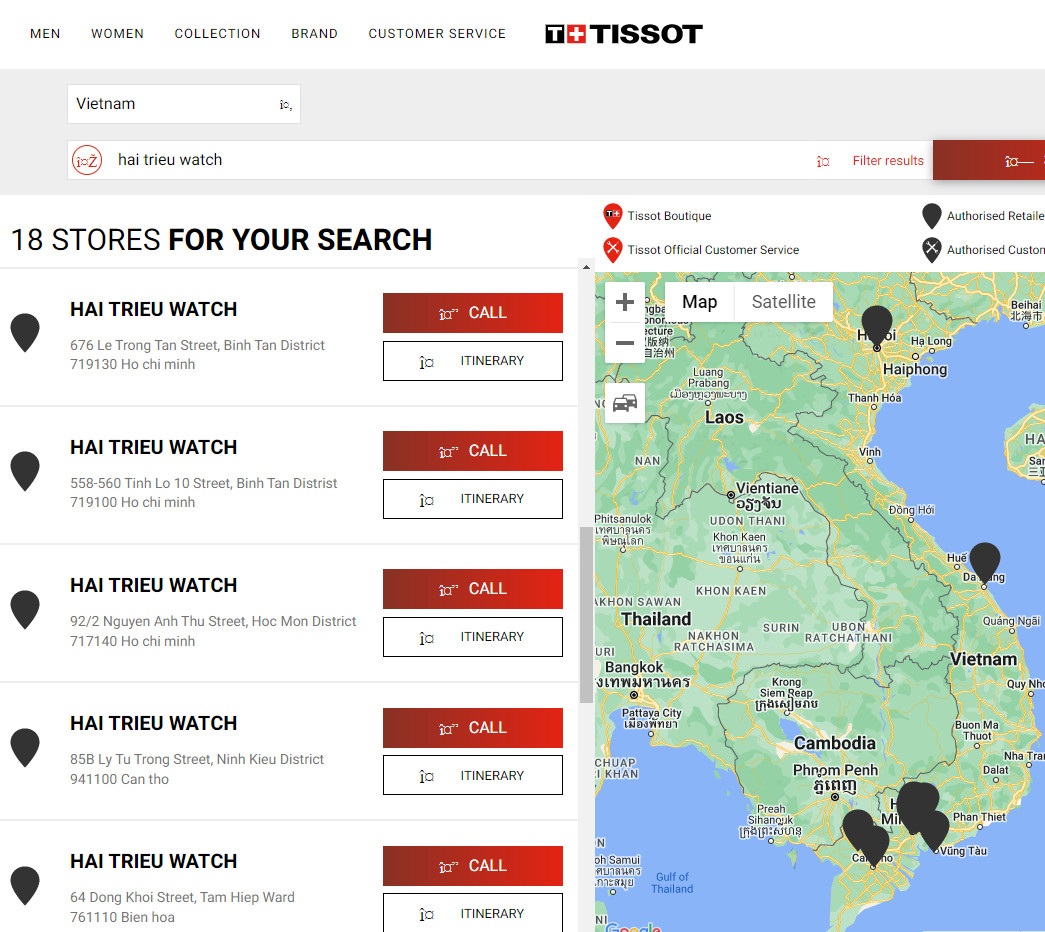Click Filter results link
The height and width of the screenshot is (932, 1045).
coord(888,161)
